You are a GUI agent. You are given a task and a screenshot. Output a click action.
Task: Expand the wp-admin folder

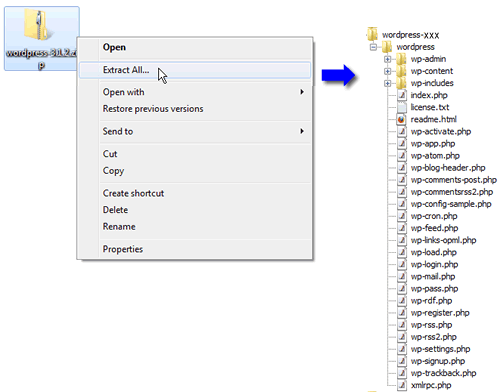(387, 59)
